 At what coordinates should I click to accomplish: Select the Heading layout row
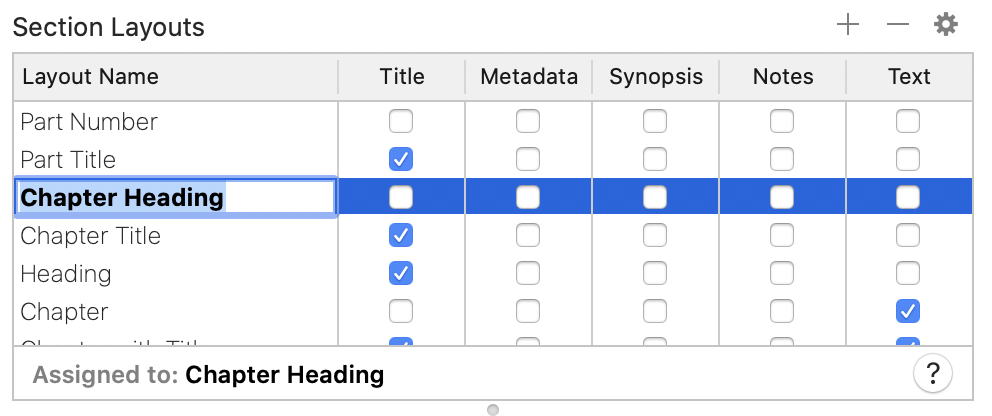(x=66, y=274)
